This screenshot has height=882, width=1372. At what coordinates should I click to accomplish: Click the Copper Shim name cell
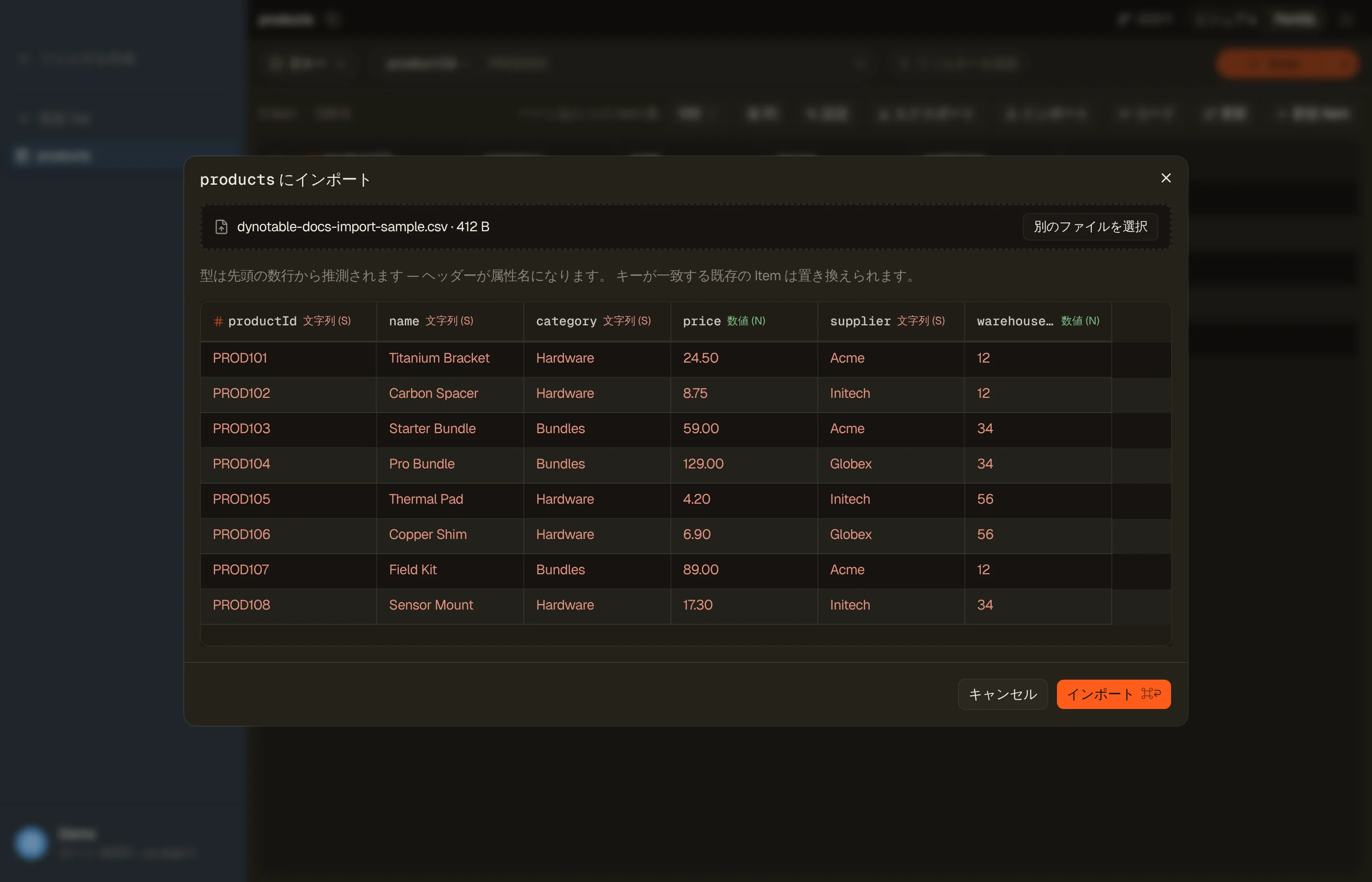tap(450, 535)
